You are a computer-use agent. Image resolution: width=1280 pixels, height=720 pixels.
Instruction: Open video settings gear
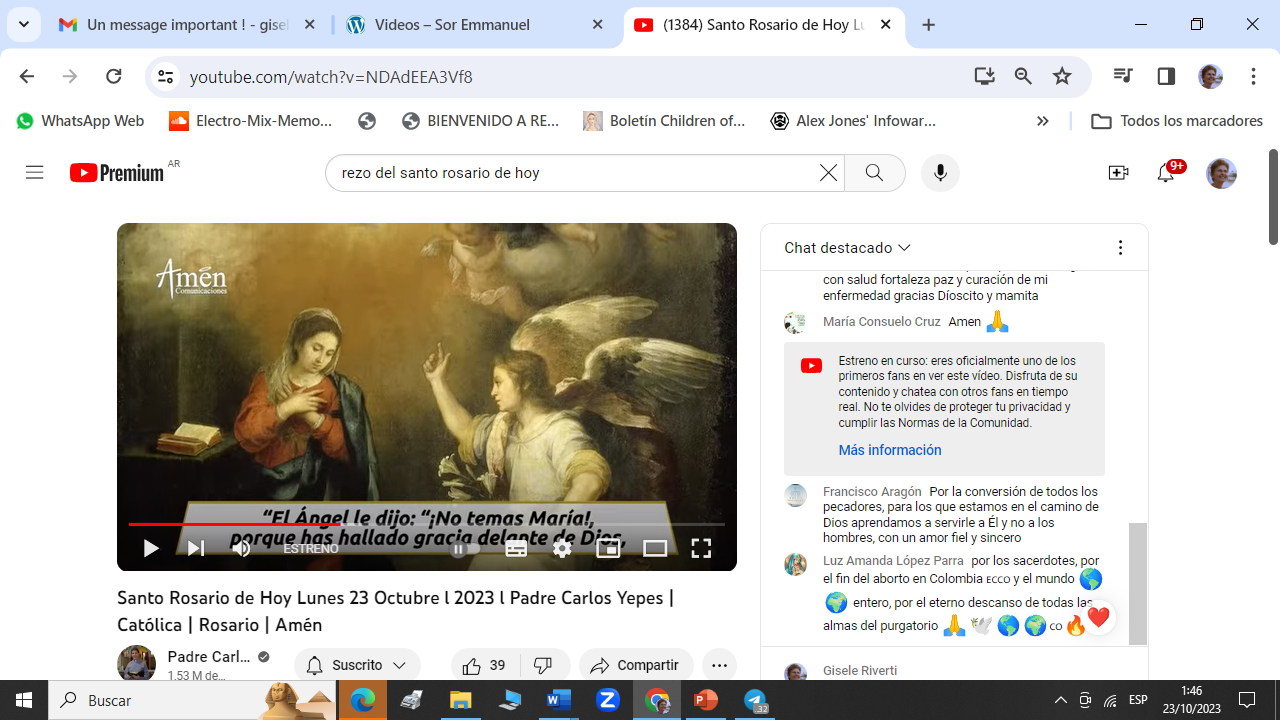tap(562, 548)
